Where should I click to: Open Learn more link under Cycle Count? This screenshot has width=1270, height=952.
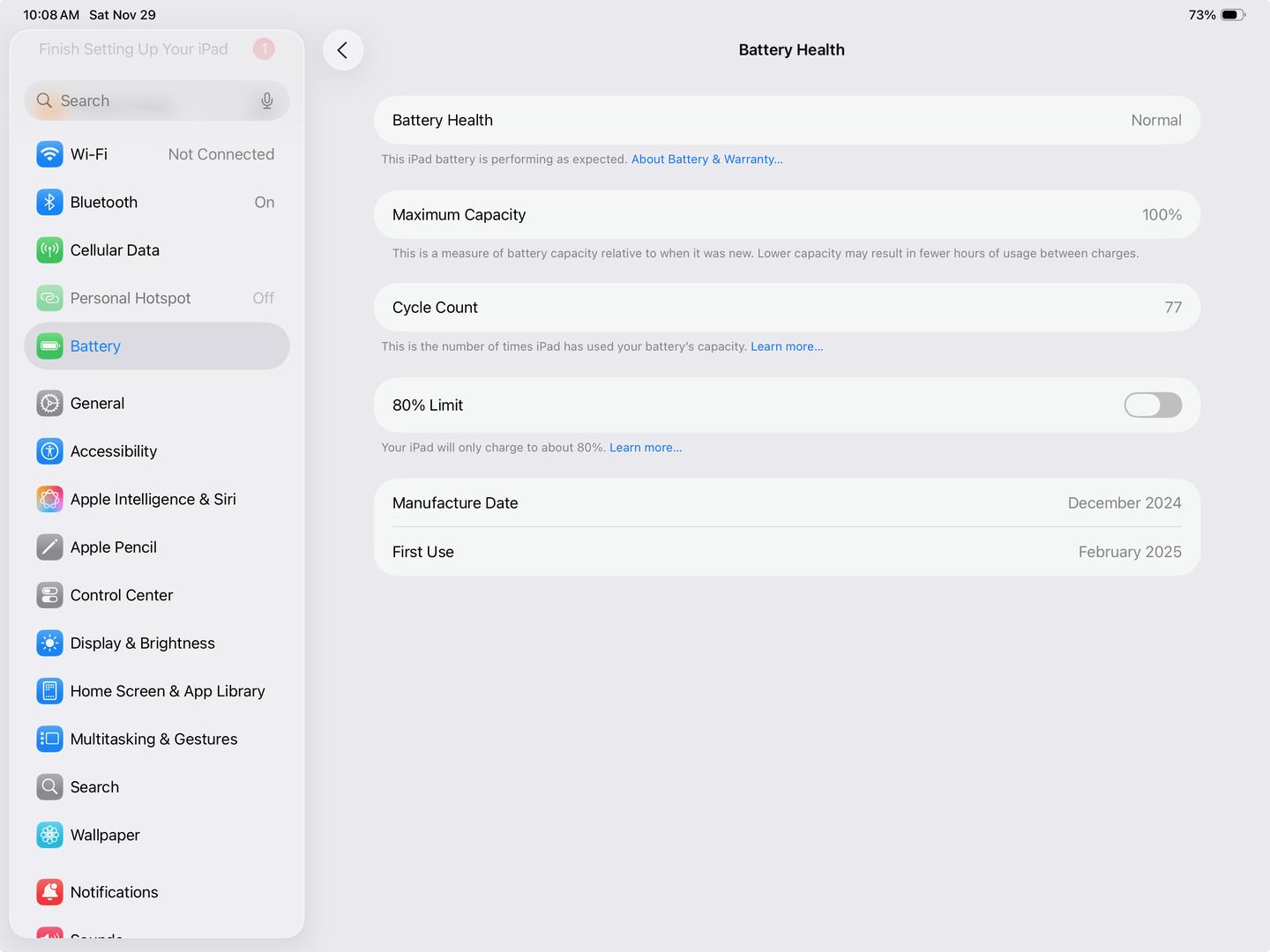(x=786, y=346)
